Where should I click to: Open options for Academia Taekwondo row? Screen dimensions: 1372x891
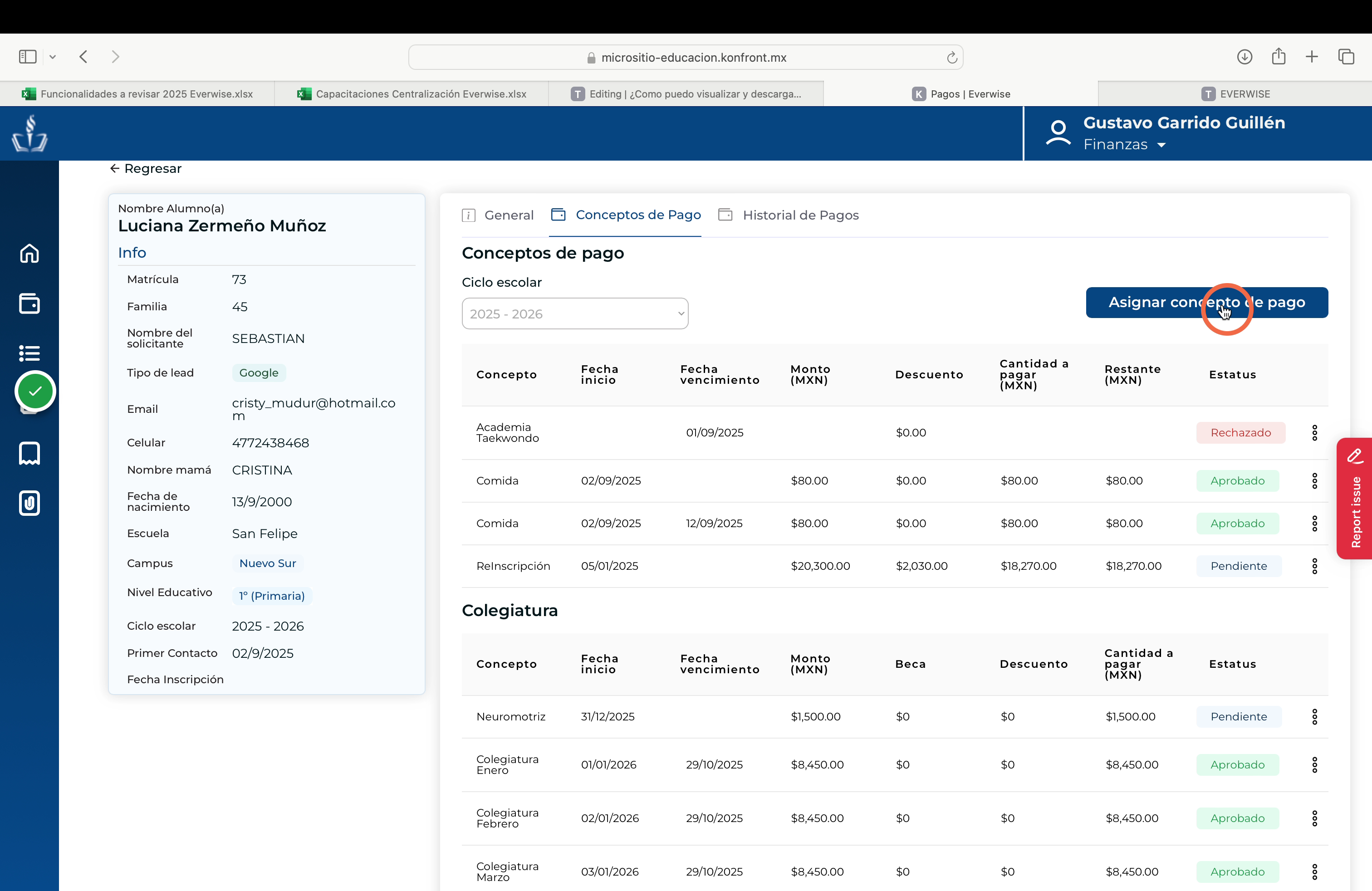click(1314, 433)
